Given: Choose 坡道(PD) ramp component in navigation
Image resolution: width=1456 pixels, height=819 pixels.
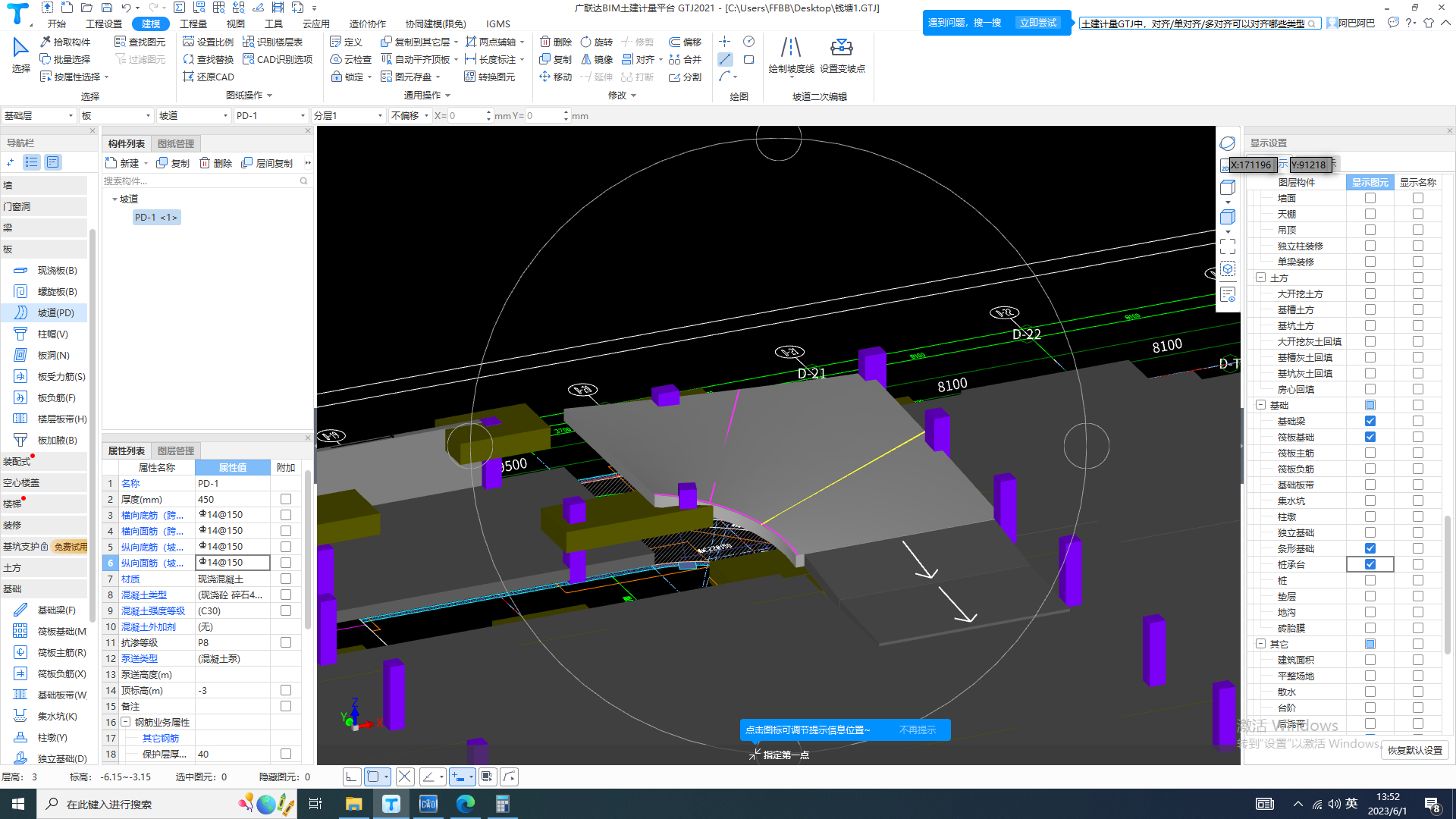Looking at the screenshot, I should tap(45, 312).
